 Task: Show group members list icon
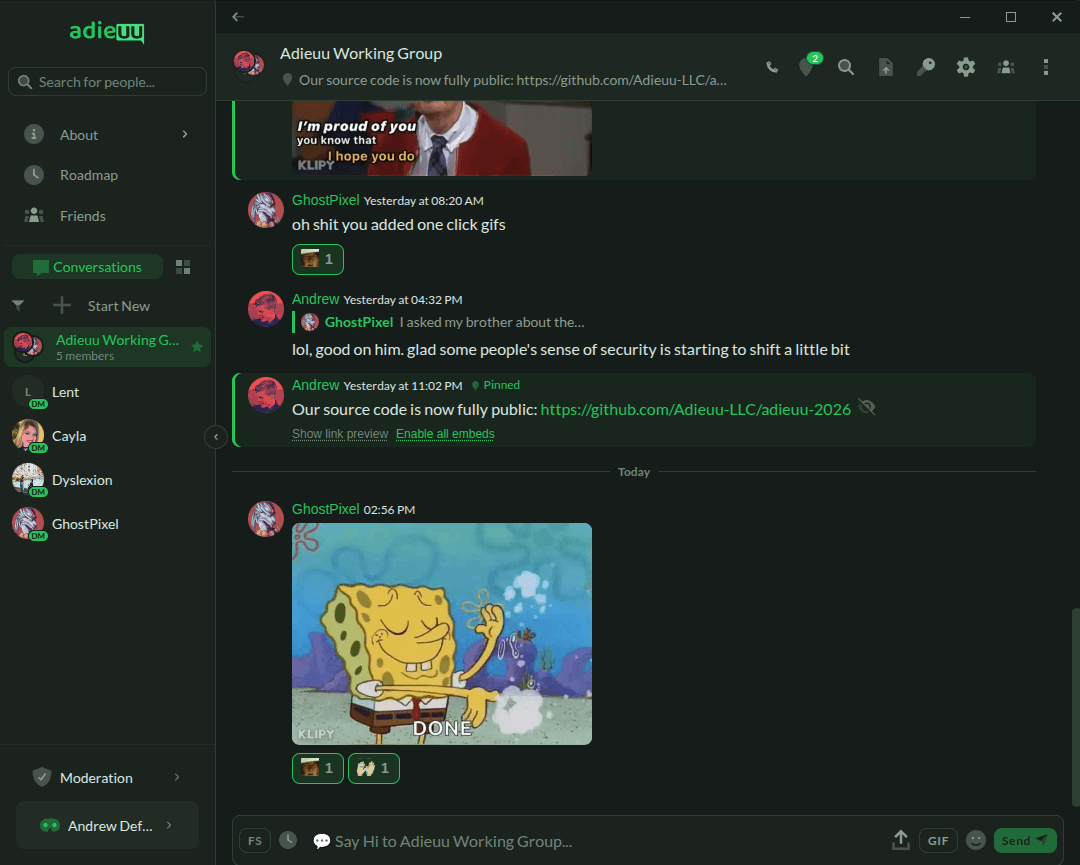pyautogui.click(x=1006, y=67)
